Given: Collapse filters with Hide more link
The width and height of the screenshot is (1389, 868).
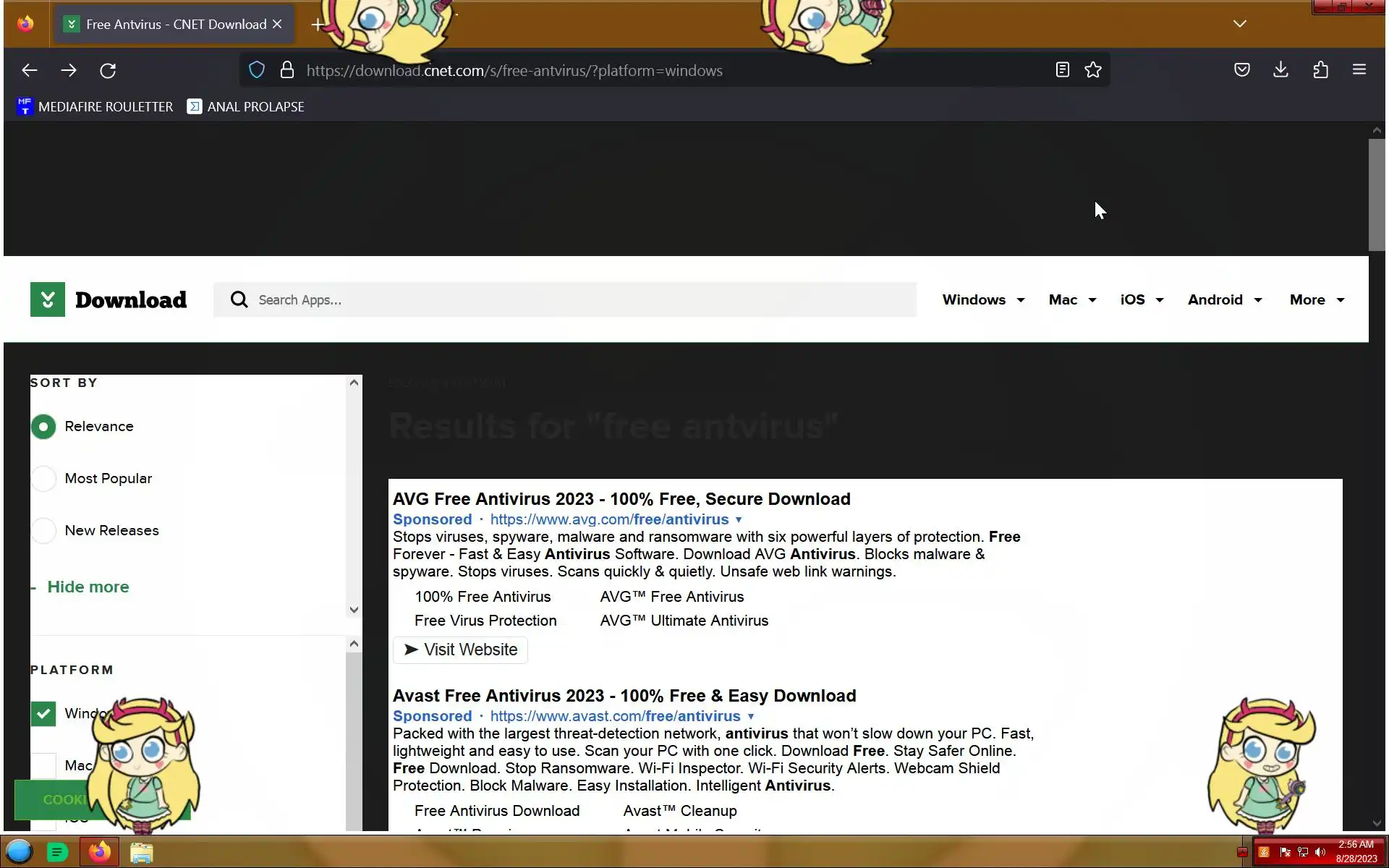Looking at the screenshot, I should point(88,587).
